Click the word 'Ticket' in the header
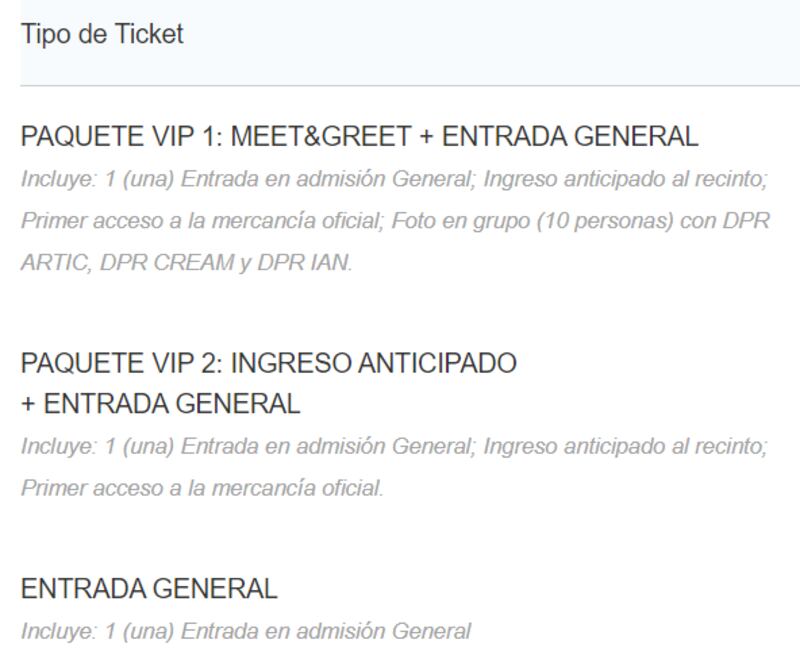This screenshot has width=800, height=659. click(x=149, y=35)
